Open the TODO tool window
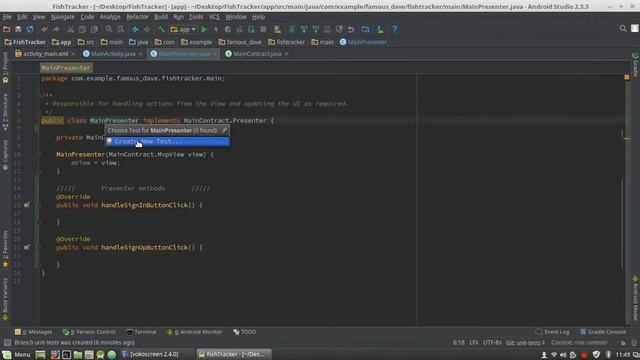The width and height of the screenshot is (640, 360). pyautogui.click(x=244, y=332)
